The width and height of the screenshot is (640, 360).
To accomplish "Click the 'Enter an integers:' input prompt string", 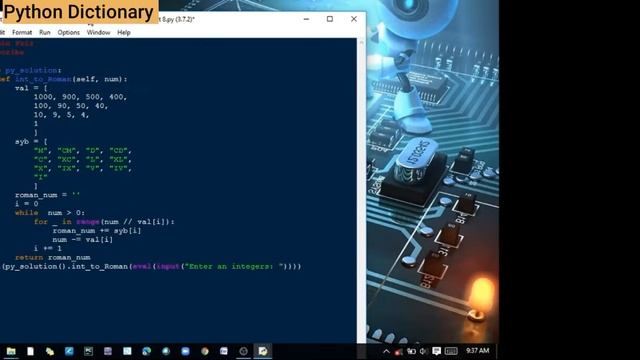I will (234, 267).
